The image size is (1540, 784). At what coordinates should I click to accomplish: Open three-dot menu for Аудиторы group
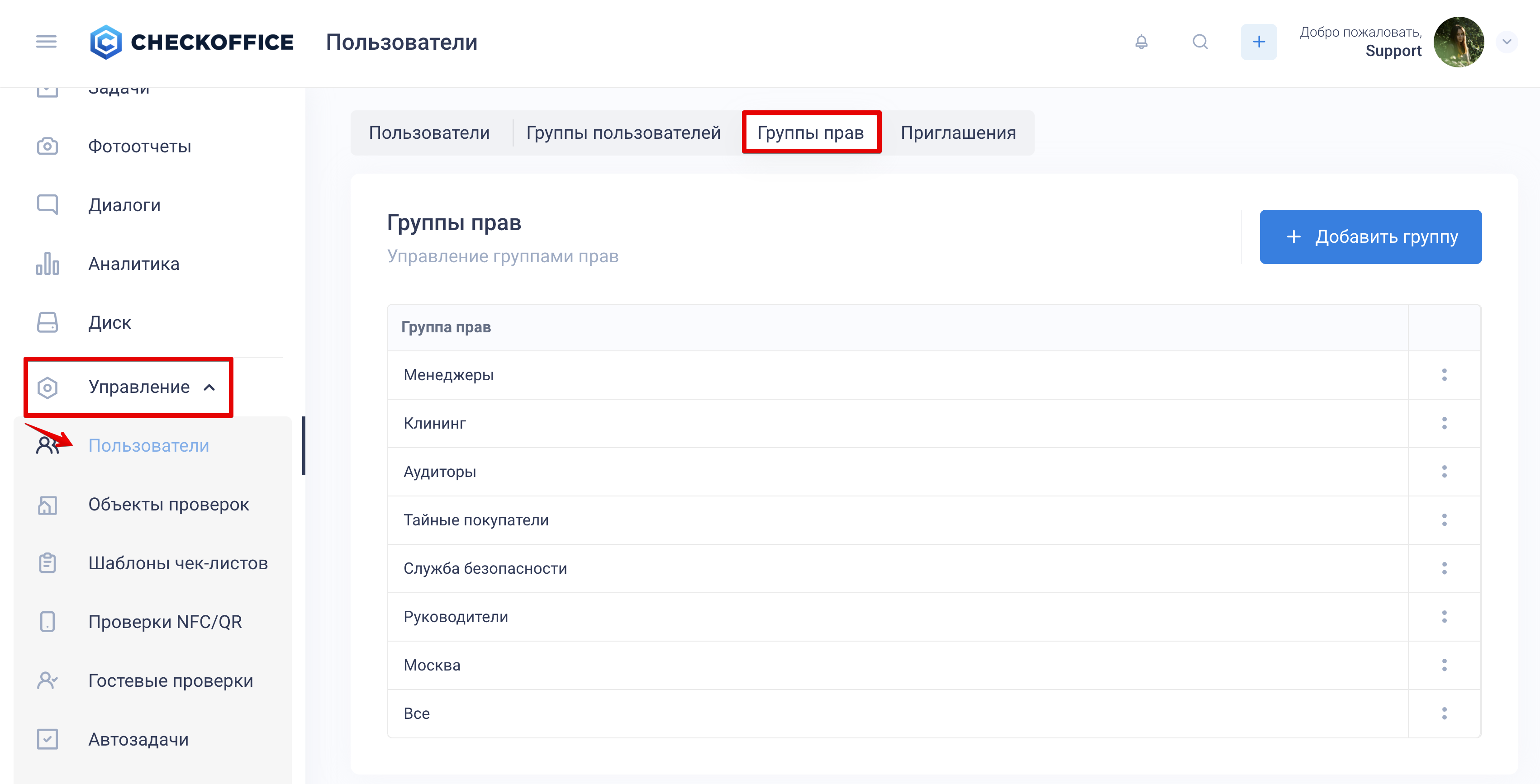1444,472
